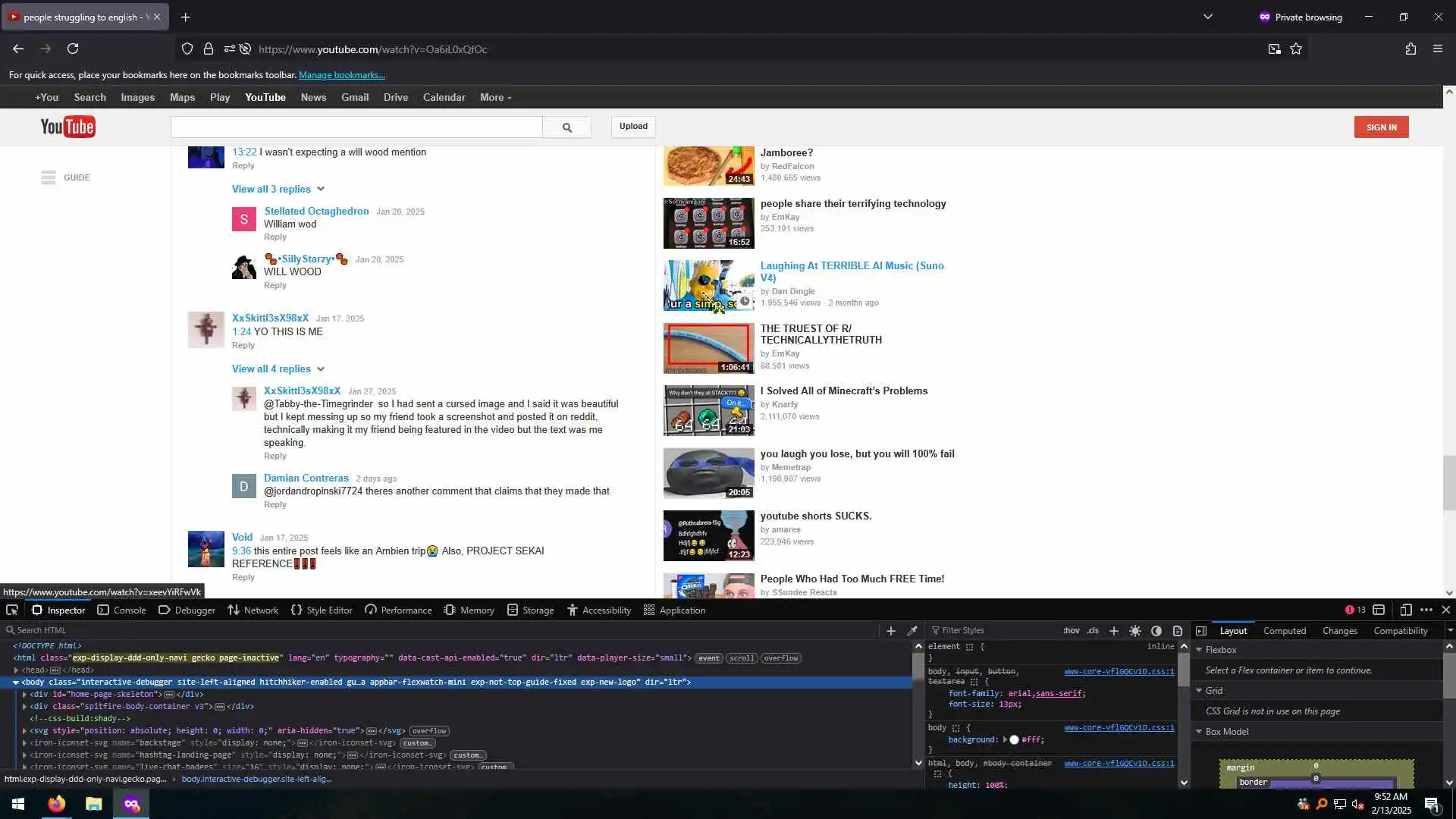Open the DevTools three-dot customize menu
This screenshot has height=819, width=1456.
pos(1426,610)
